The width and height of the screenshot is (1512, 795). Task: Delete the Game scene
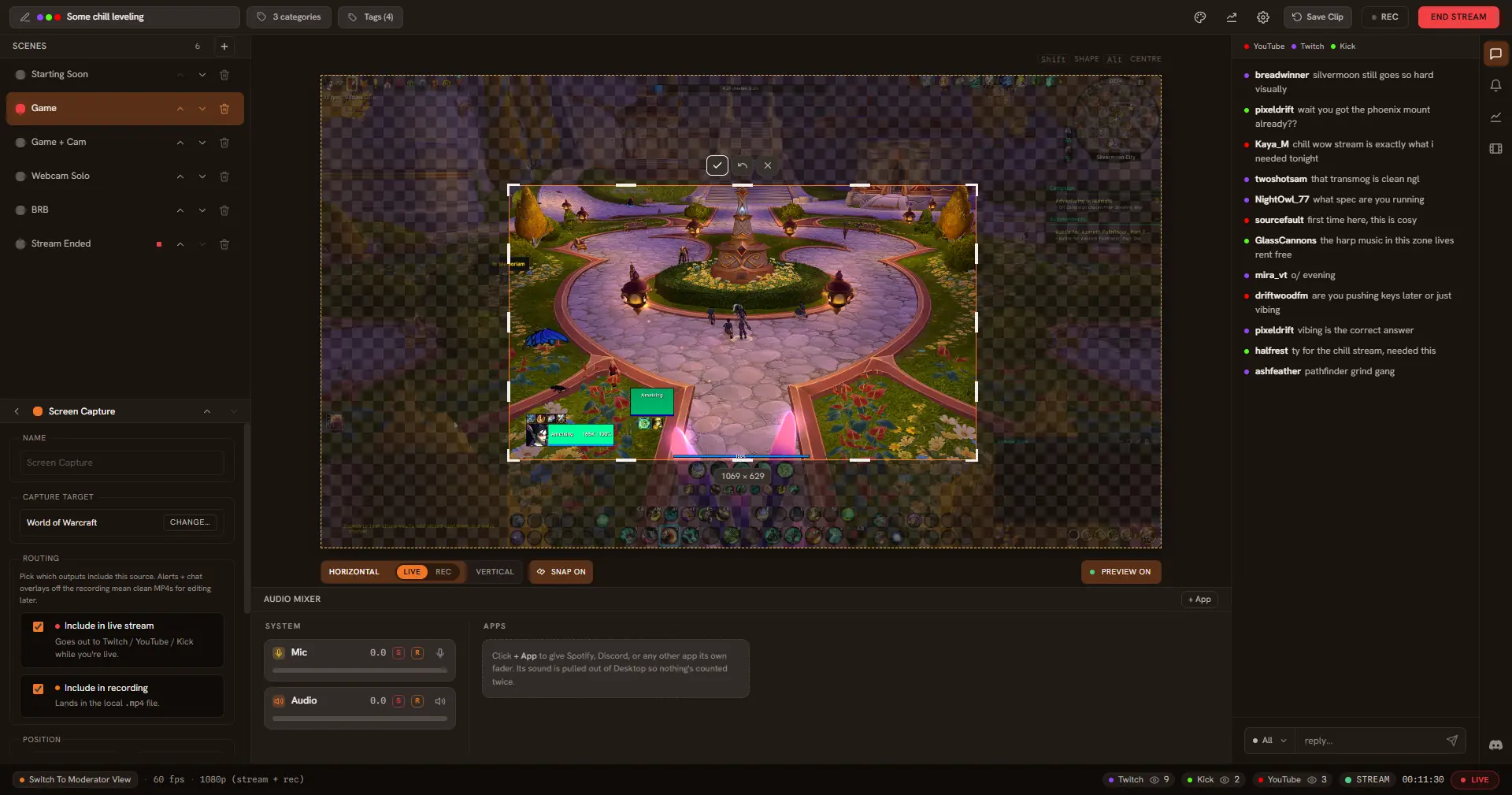point(224,109)
